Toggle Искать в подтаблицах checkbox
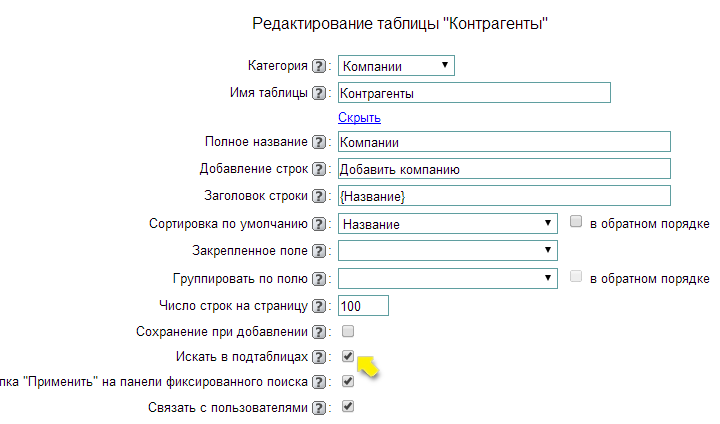Viewport: 720px width, 424px height. tap(348, 356)
